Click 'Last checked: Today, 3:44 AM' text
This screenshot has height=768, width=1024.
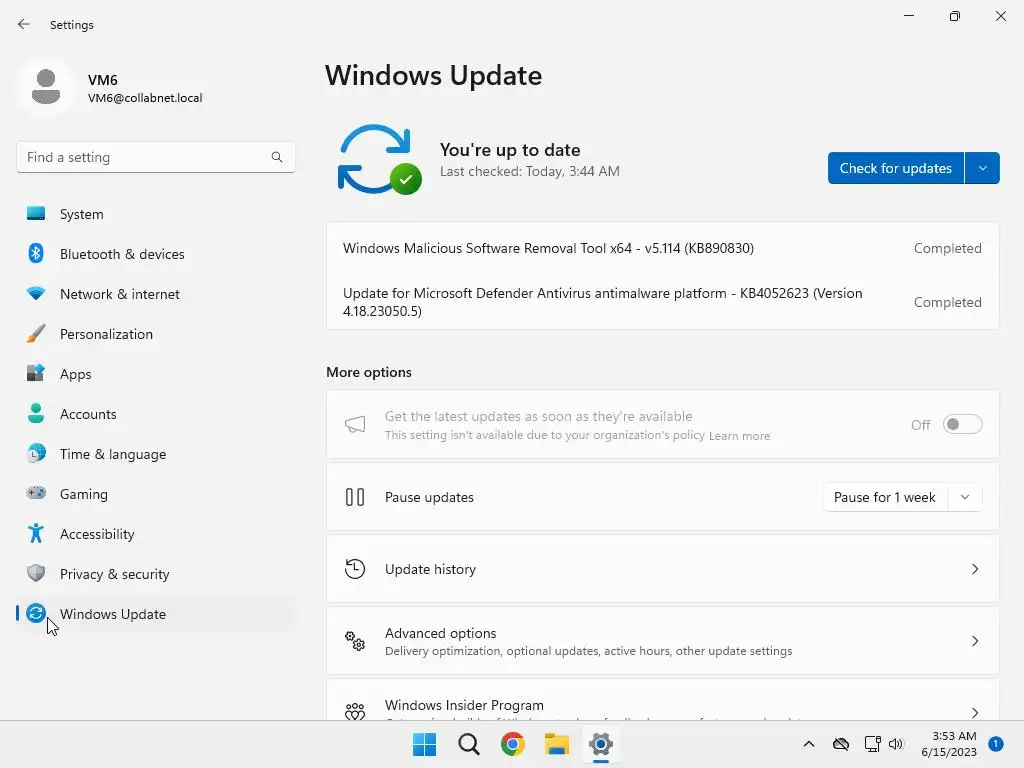[x=530, y=172]
